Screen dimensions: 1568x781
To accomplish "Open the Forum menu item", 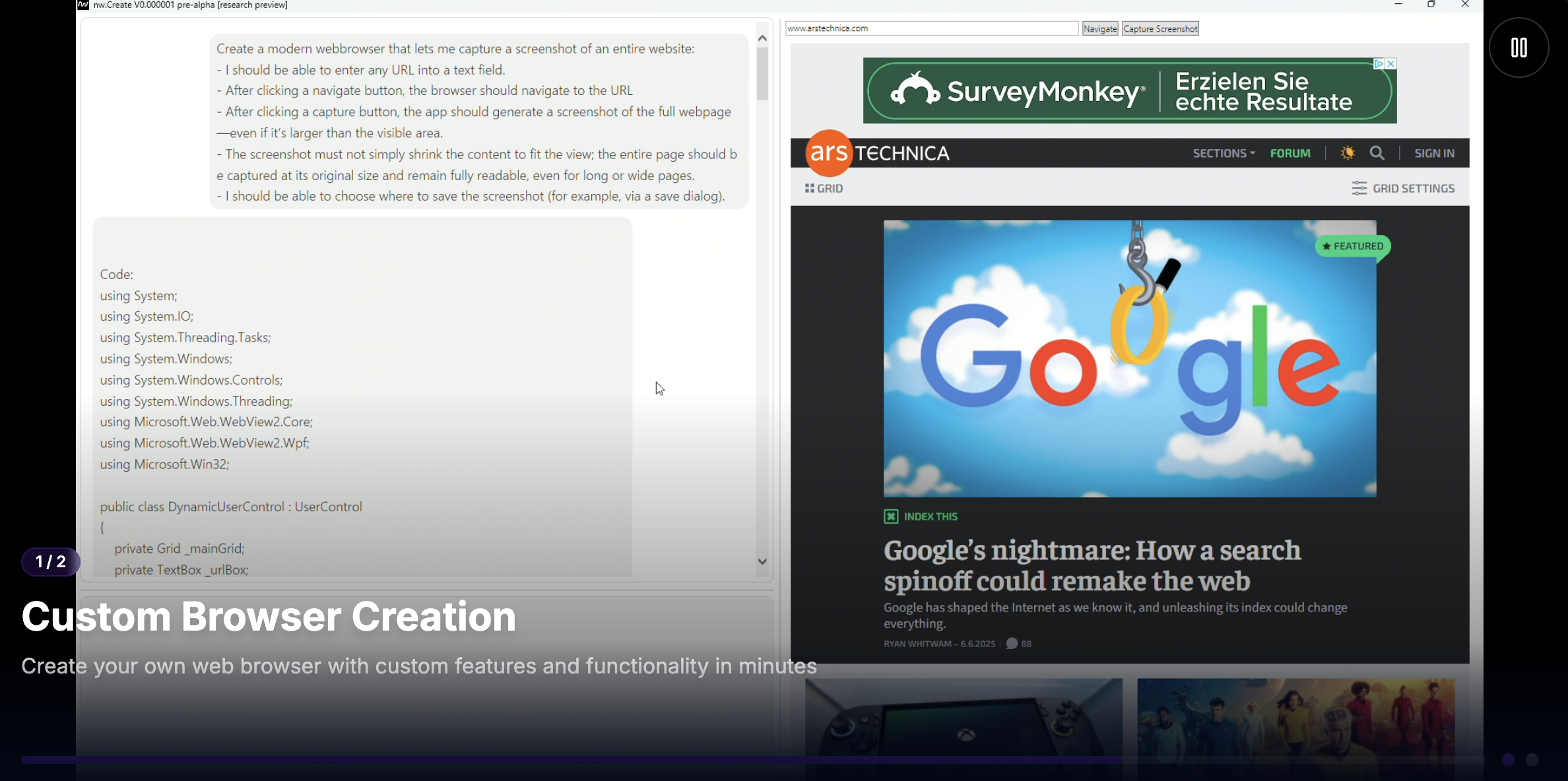I will tap(1290, 153).
